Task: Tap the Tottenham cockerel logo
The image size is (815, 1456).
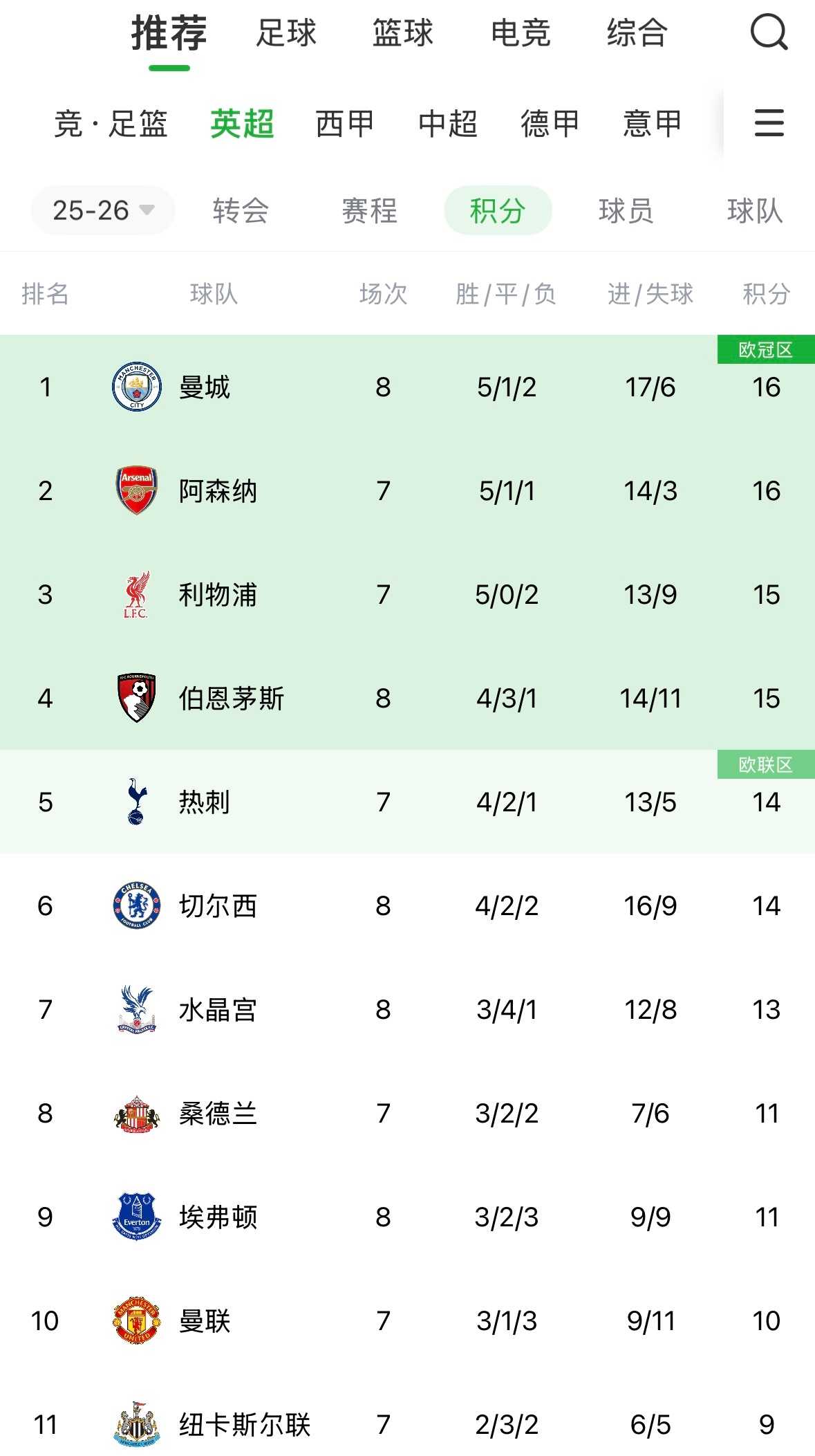Action: coord(137,802)
